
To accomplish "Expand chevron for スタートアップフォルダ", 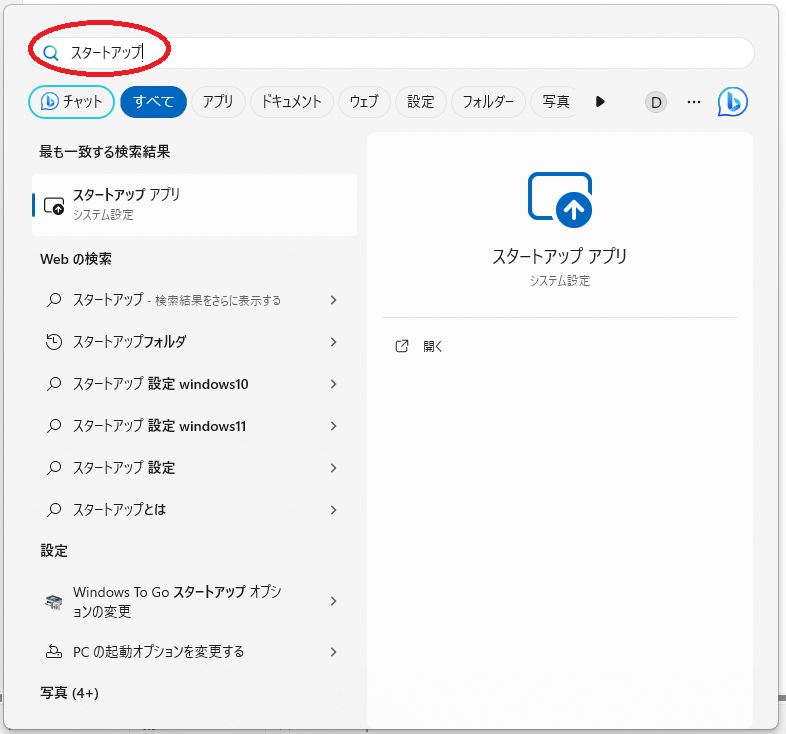I will (x=333, y=342).
